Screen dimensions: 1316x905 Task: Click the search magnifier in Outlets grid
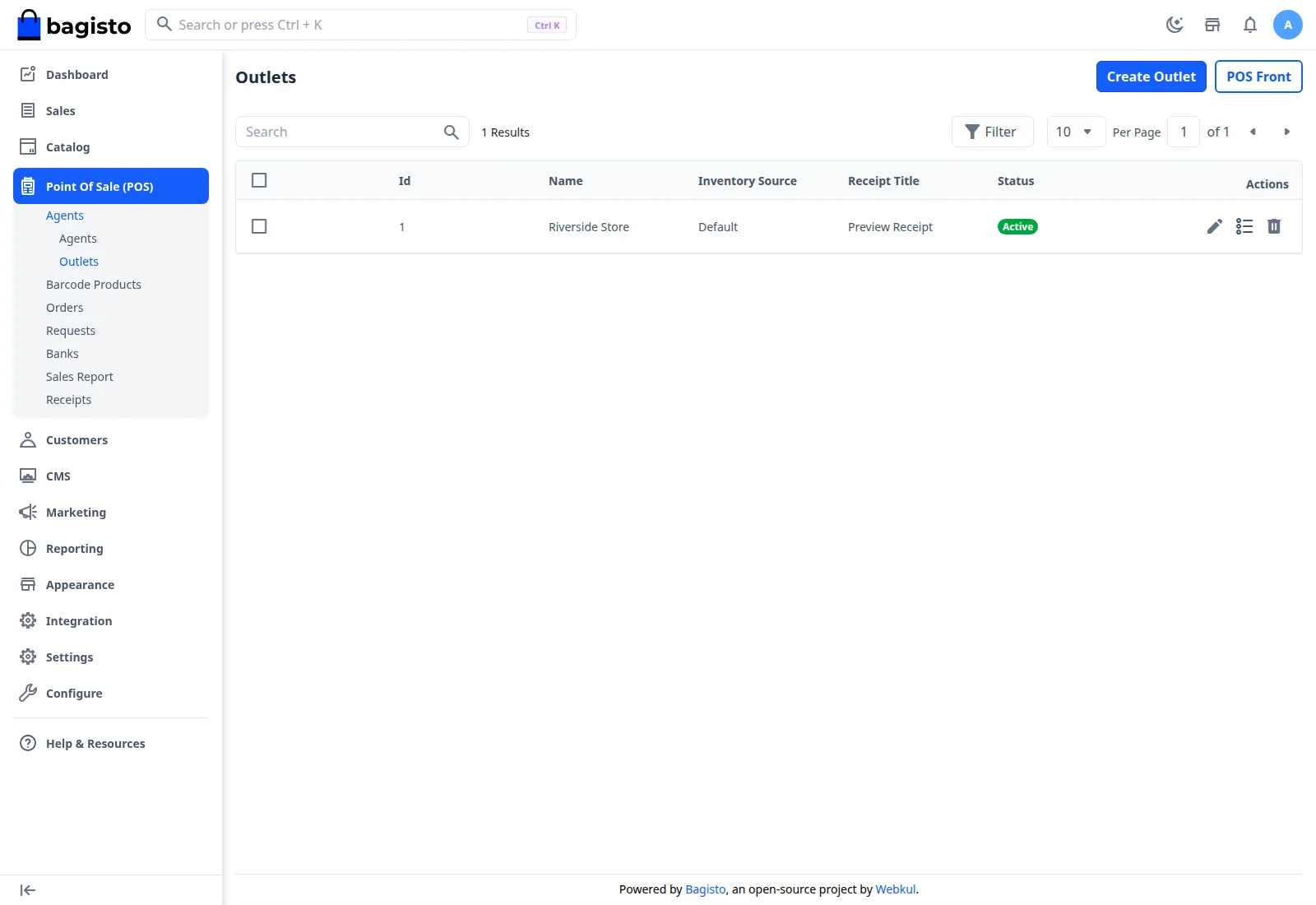point(451,132)
